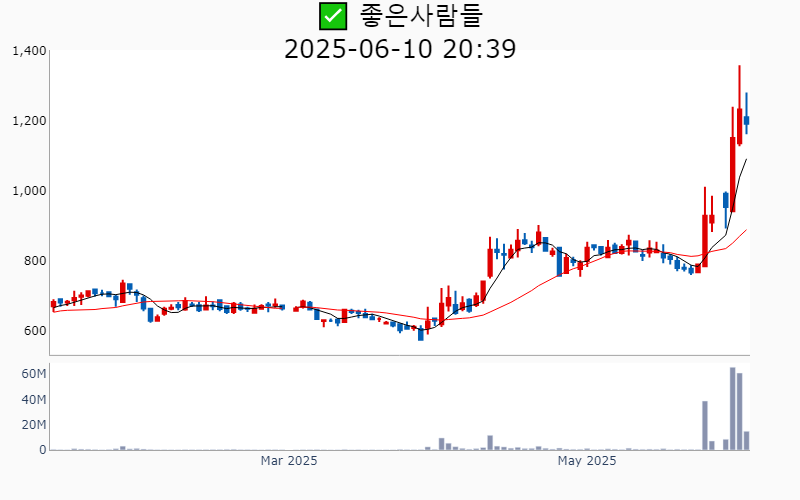Image resolution: width=800 pixels, height=500 pixels.
Task: Click the timestamp 2025-06-10 20:39
Action: [x=400, y=49]
